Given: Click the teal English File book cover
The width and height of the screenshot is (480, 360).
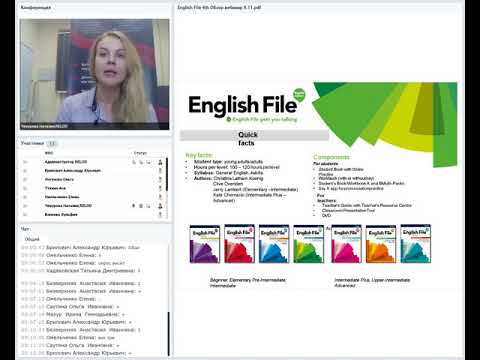Looking at the screenshot, I should [416, 244].
